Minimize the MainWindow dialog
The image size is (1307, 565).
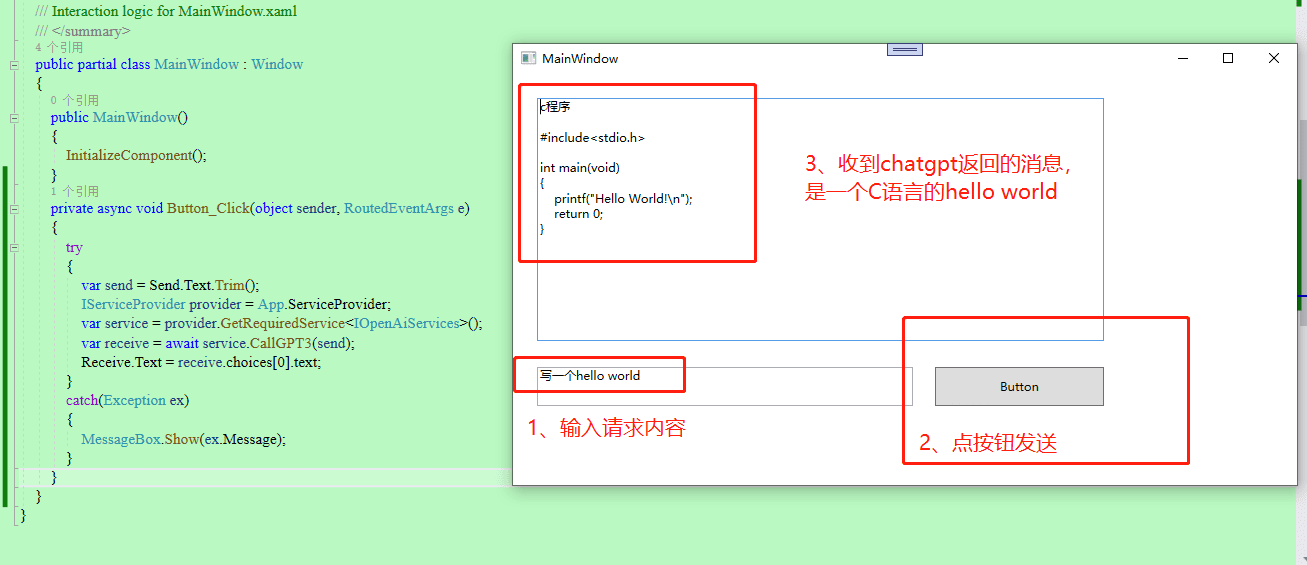coord(1182,58)
